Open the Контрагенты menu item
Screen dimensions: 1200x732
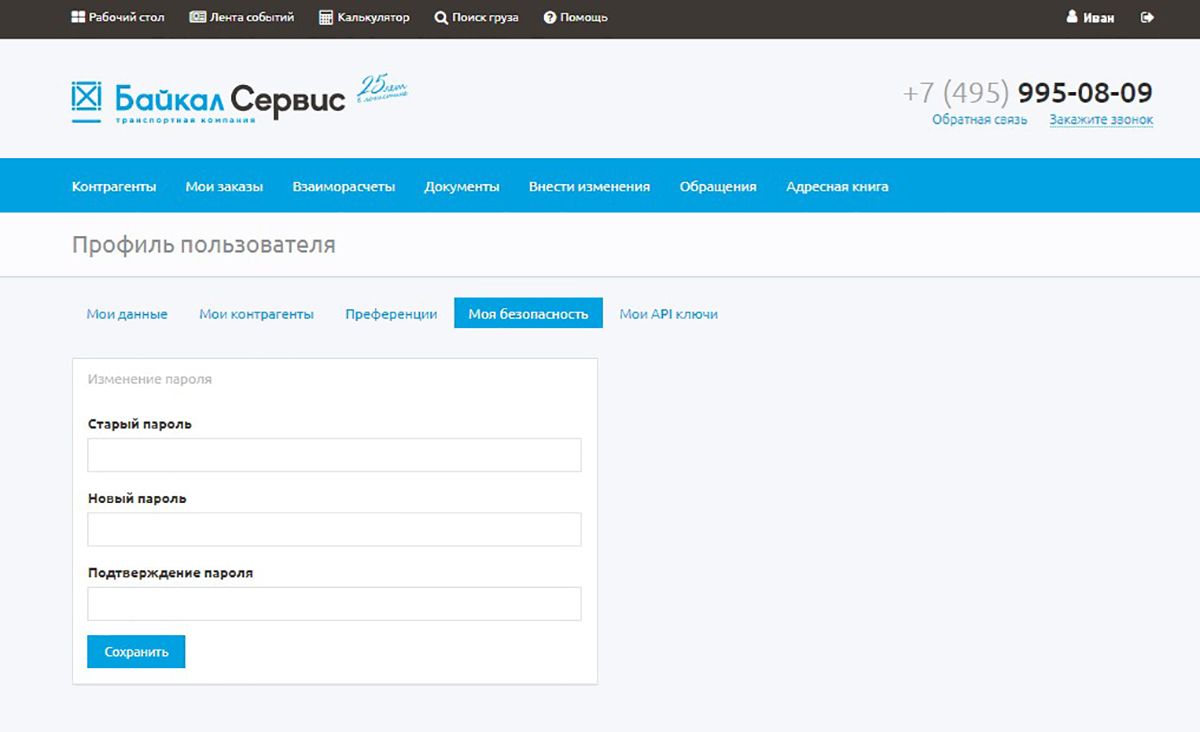click(114, 186)
